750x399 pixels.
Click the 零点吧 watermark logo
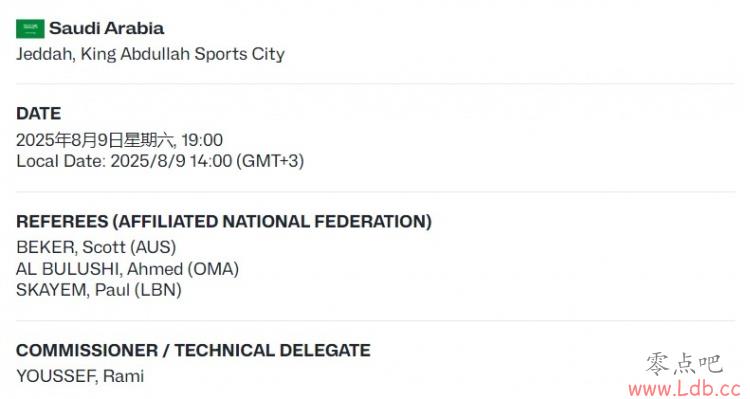pos(684,364)
